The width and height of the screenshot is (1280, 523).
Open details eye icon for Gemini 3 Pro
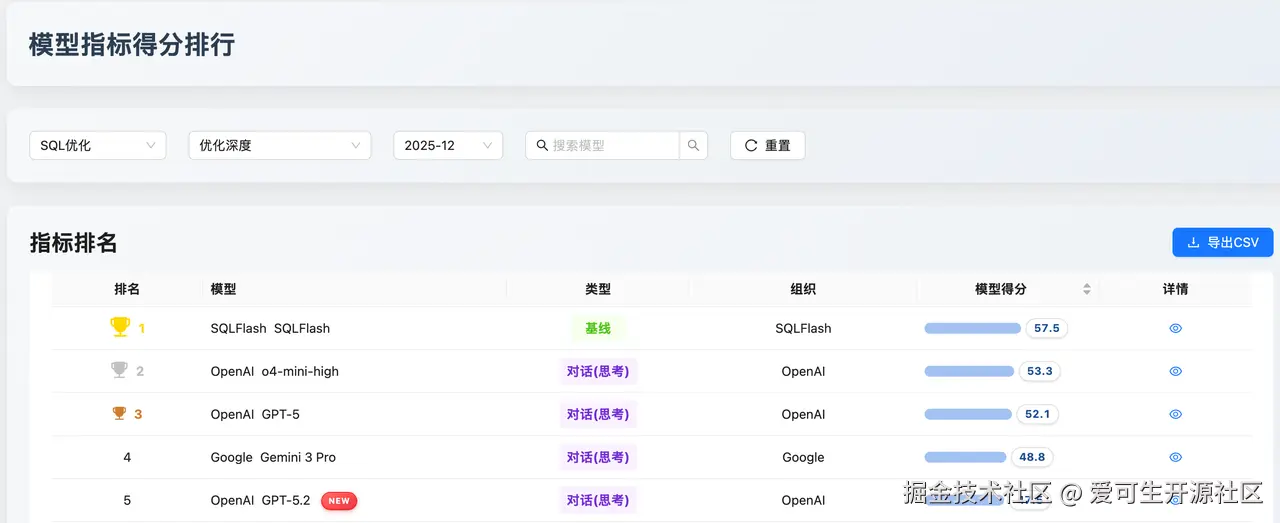[1175, 457]
